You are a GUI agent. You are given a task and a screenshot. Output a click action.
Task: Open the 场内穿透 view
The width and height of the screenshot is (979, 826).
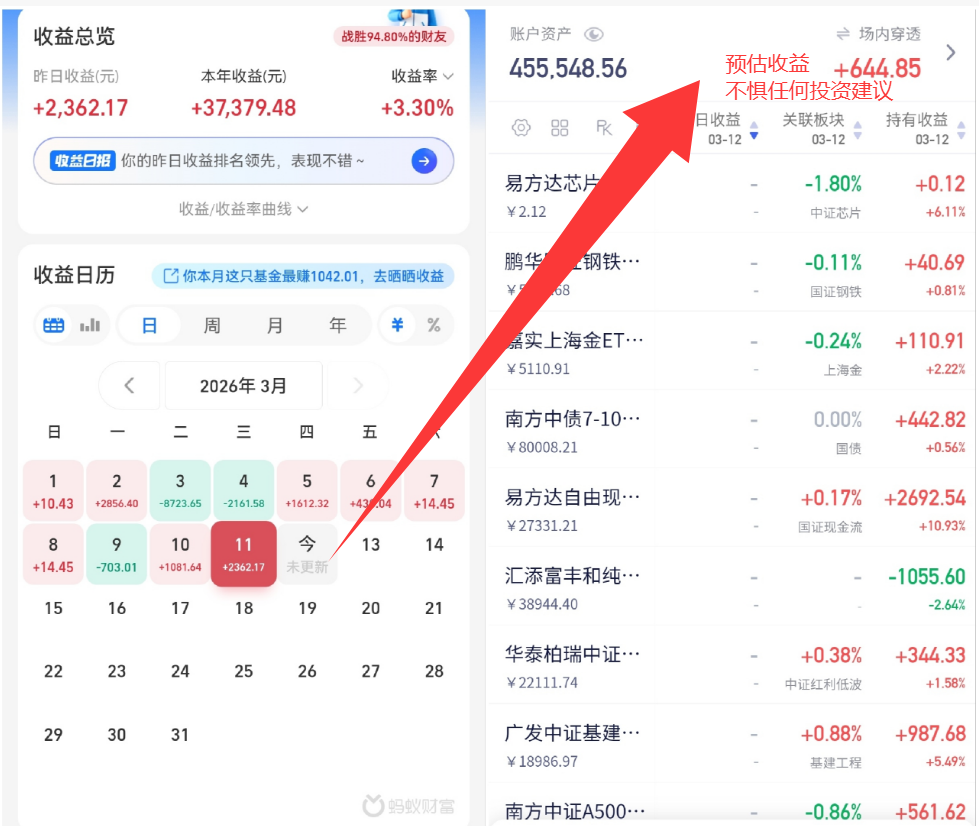point(878,34)
